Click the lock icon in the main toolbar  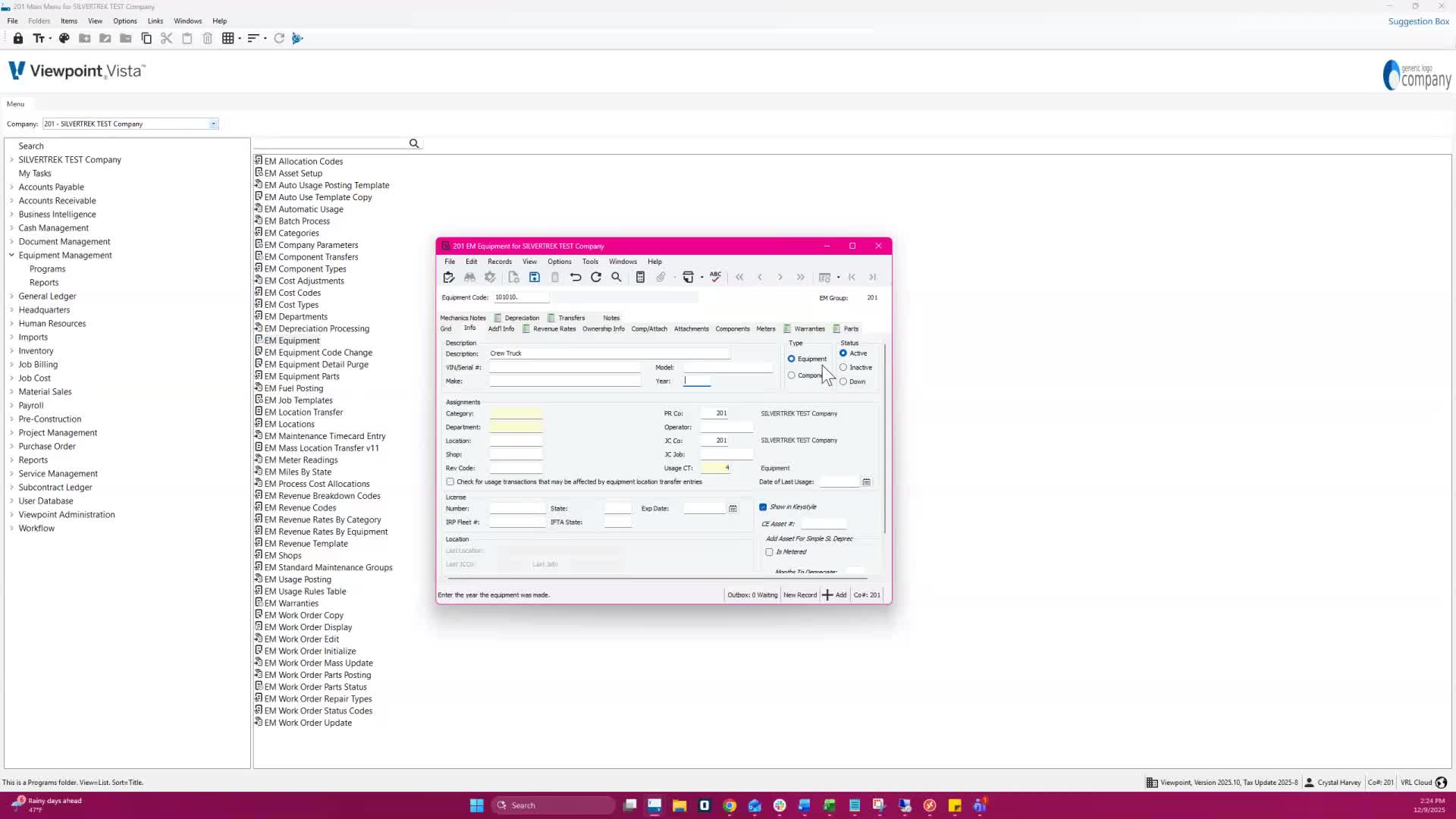point(18,39)
